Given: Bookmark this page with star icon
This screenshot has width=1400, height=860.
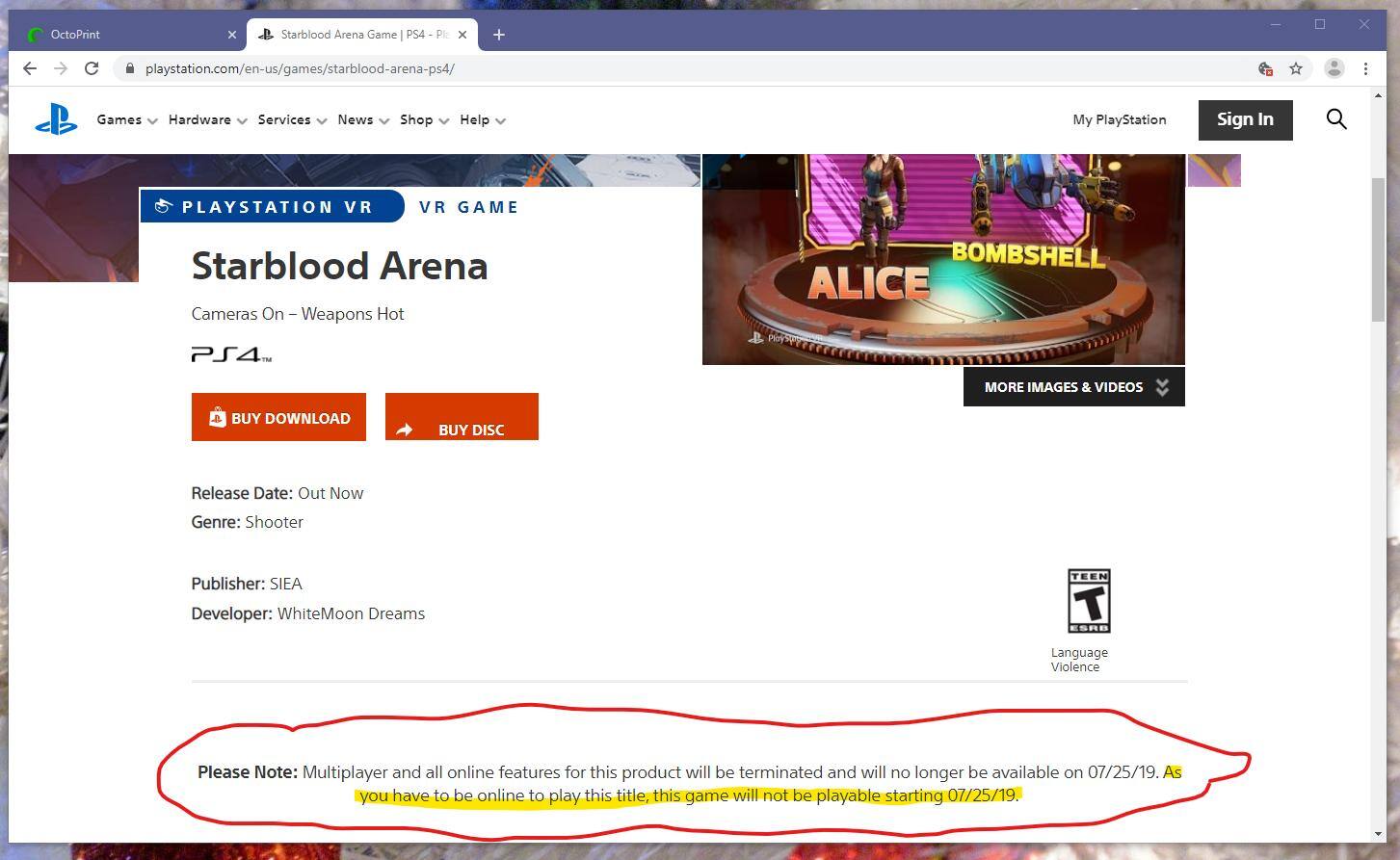Looking at the screenshot, I should (1296, 68).
